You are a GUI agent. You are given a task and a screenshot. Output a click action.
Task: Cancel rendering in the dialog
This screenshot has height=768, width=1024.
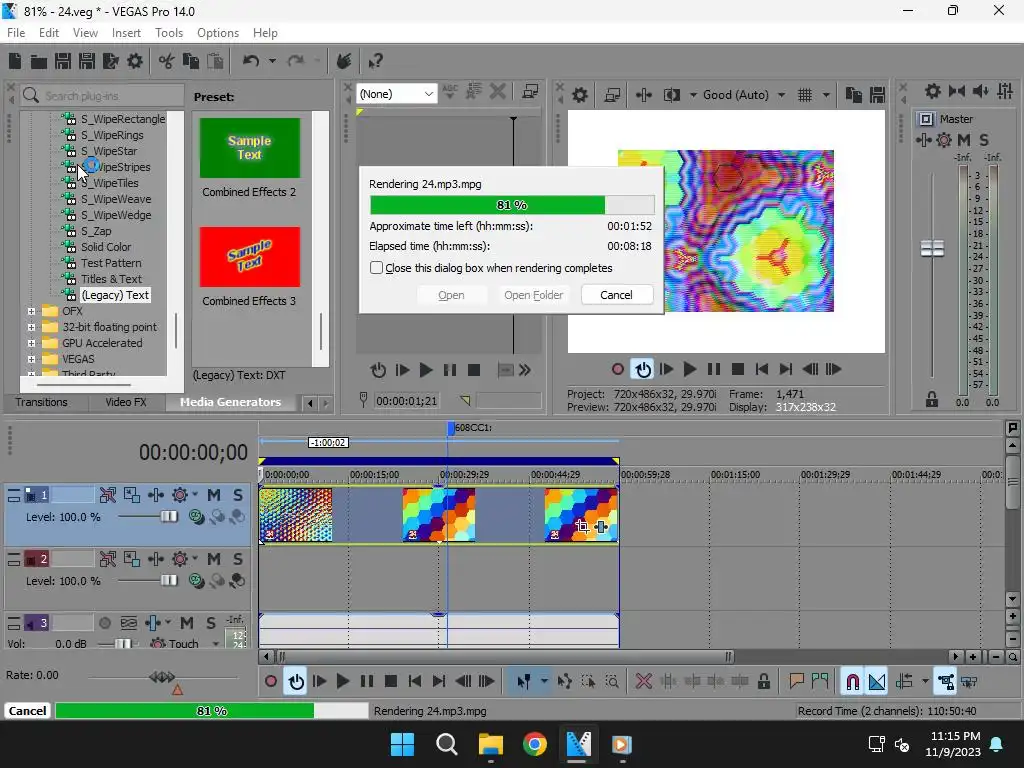[x=616, y=295]
